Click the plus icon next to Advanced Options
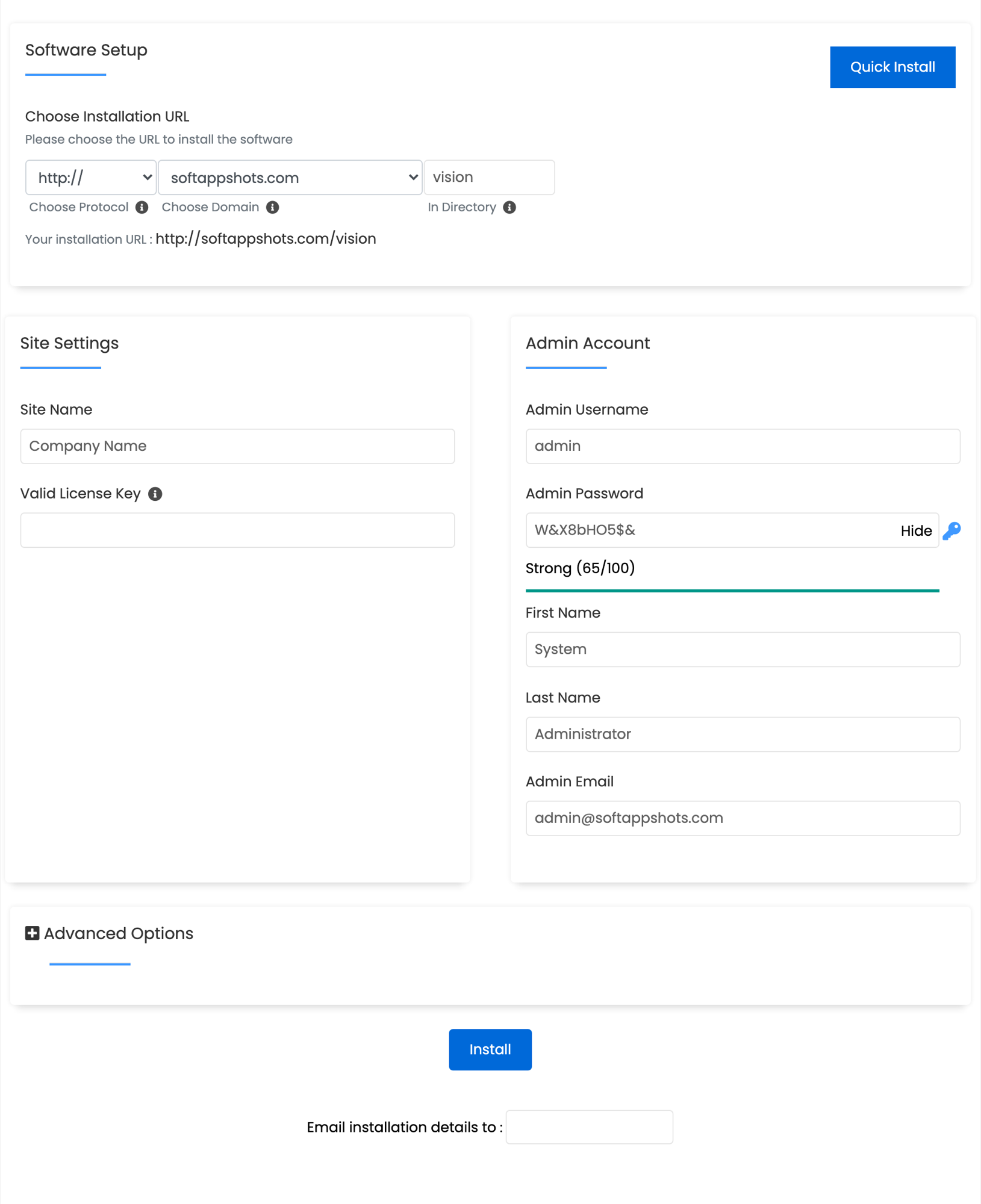Viewport: 981px width, 1204px height. [31, 933]
